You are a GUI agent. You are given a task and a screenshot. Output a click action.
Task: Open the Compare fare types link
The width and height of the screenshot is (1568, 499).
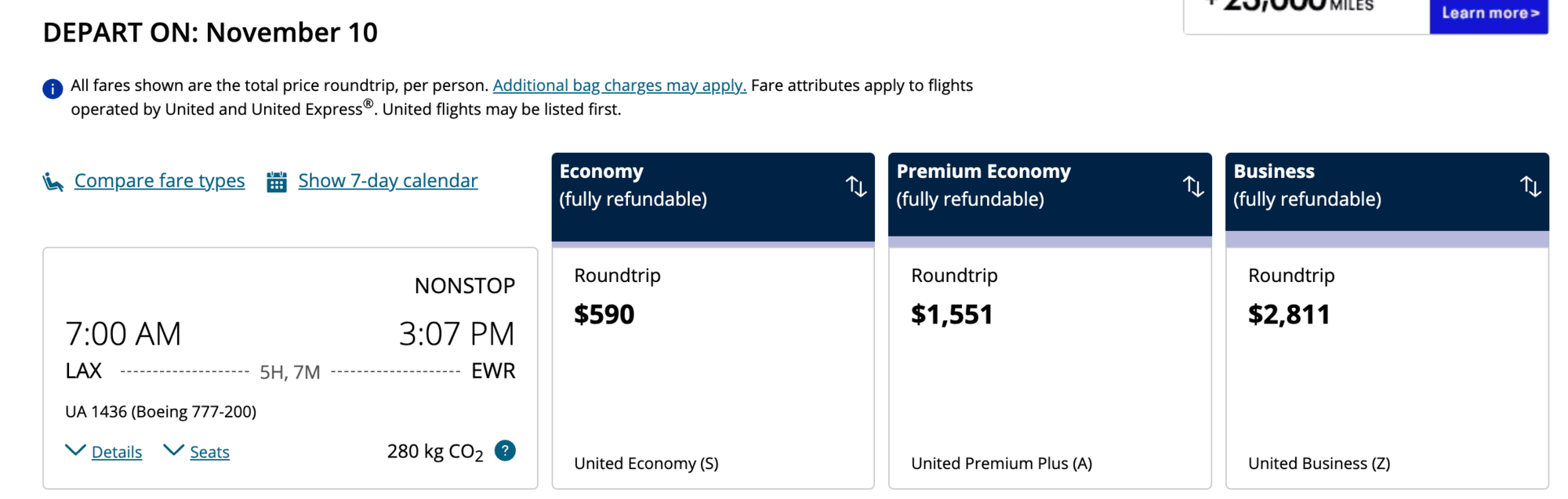click(159, 181)
